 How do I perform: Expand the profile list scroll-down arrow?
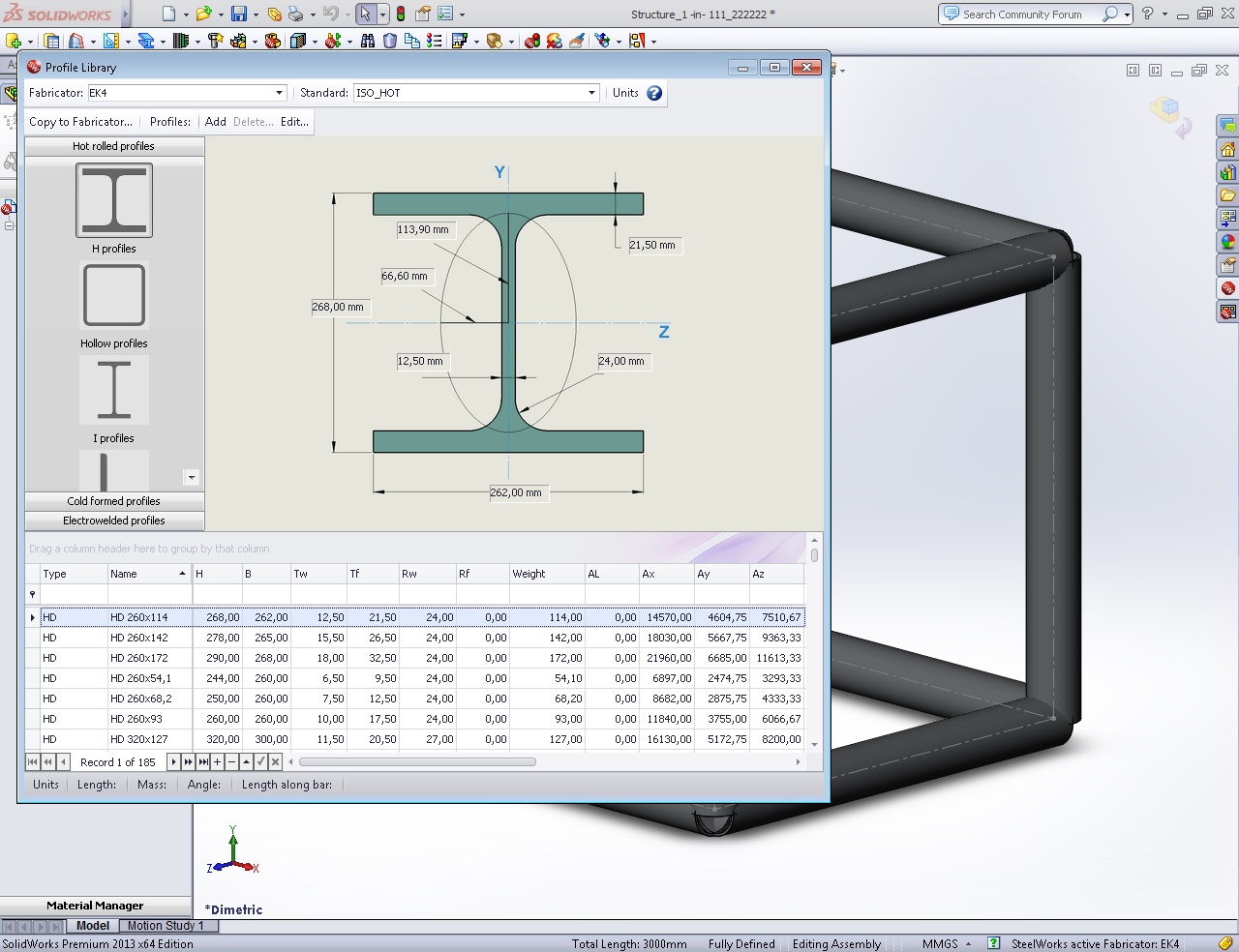coord(191,477)
